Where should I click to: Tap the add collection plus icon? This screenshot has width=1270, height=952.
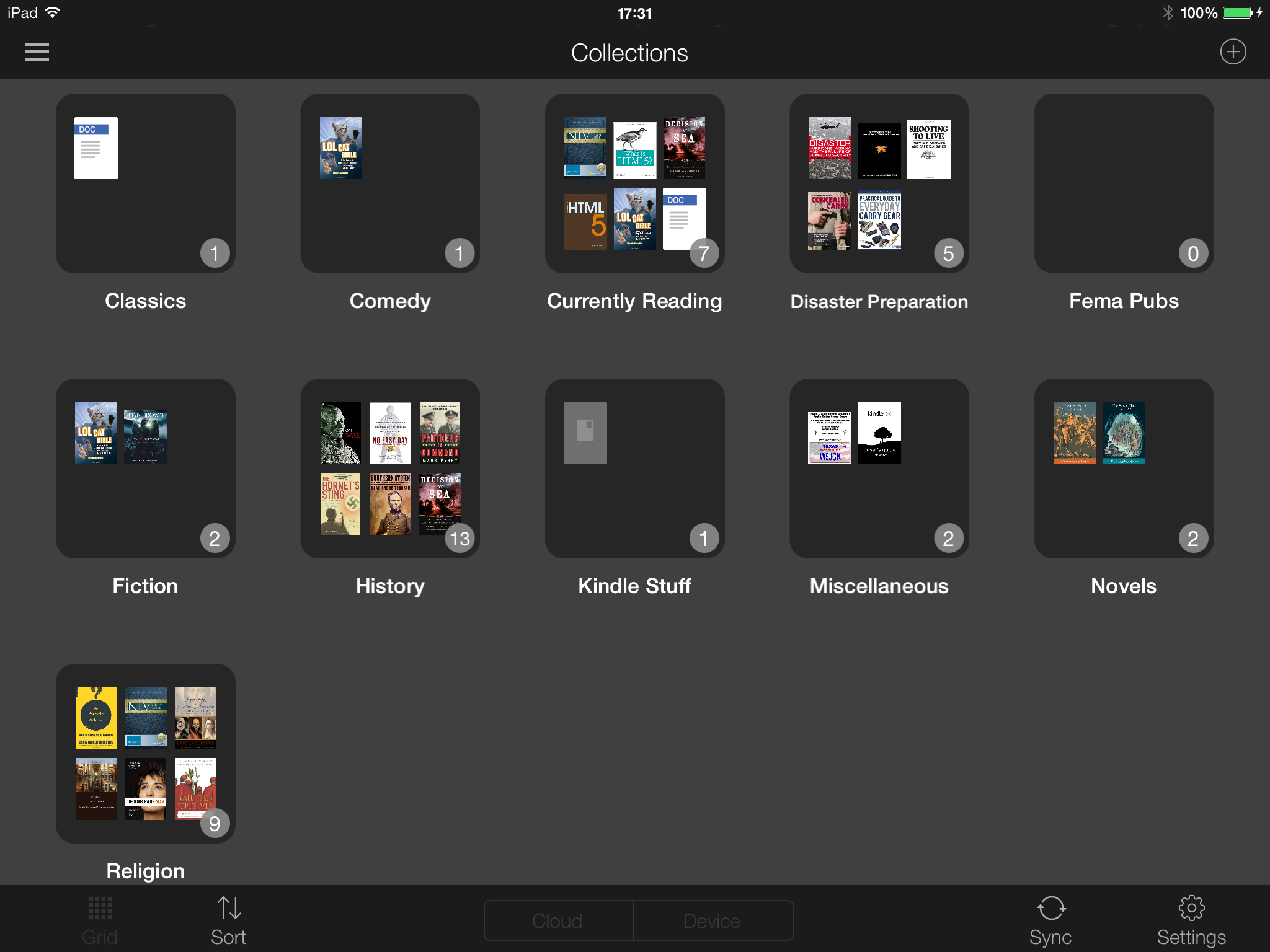pyautogui.click(x=1233, y=52)
